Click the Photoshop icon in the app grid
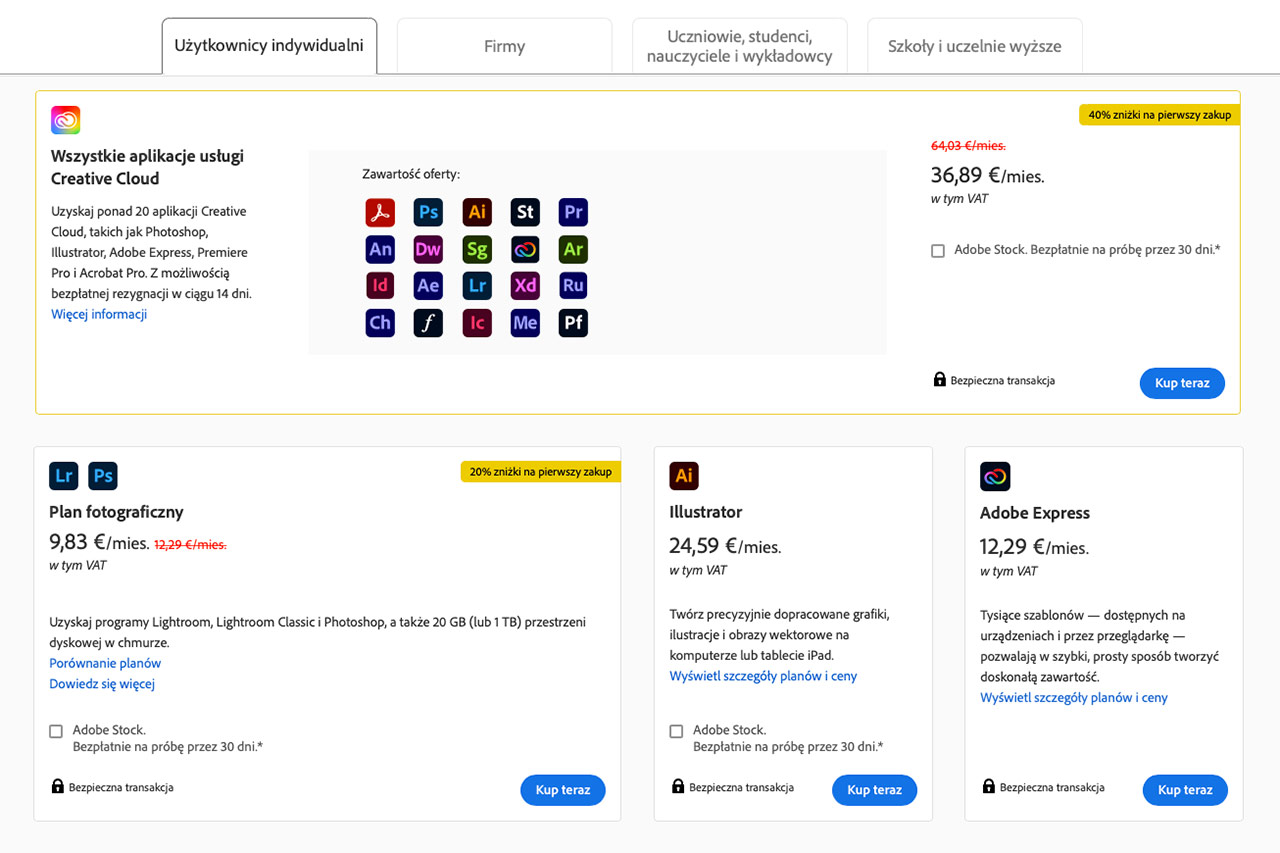1280x853 pixels. pos(428,212)
